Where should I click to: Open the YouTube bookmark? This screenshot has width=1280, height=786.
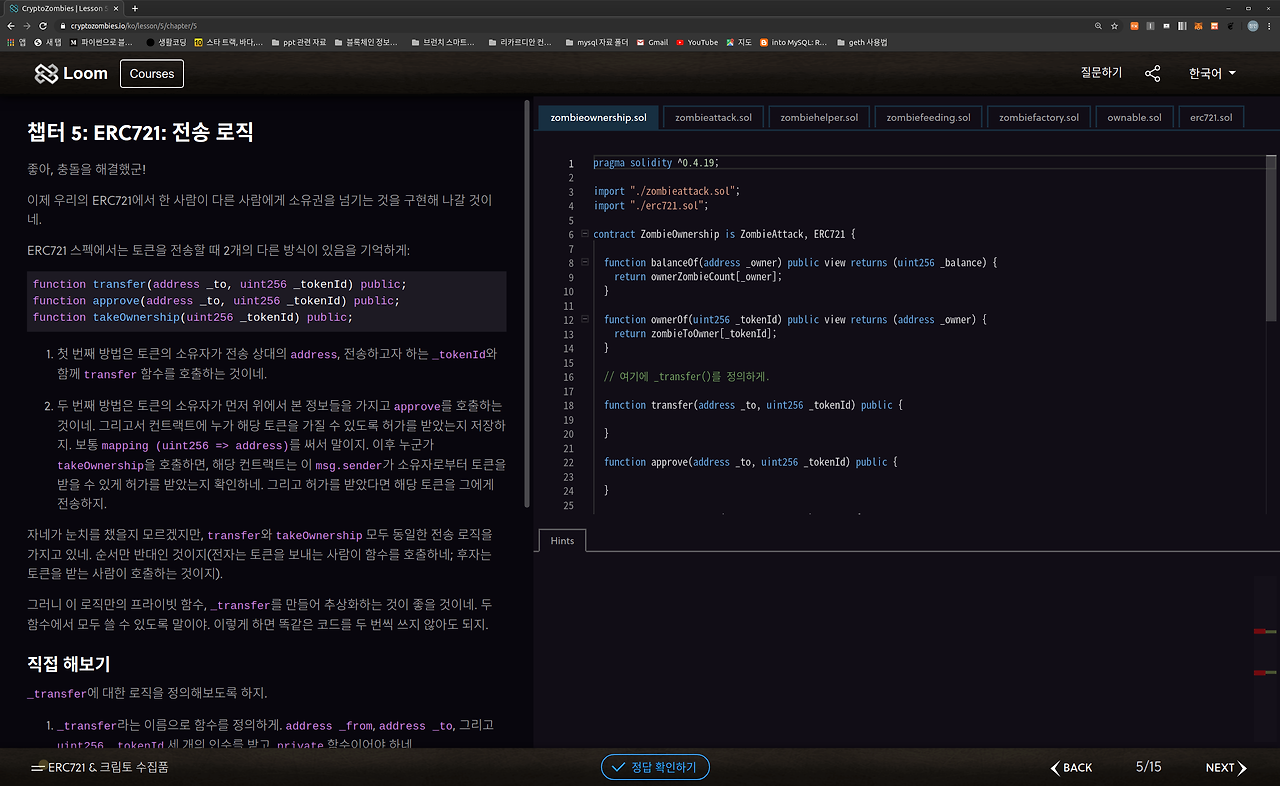click(x=697, y=42)
